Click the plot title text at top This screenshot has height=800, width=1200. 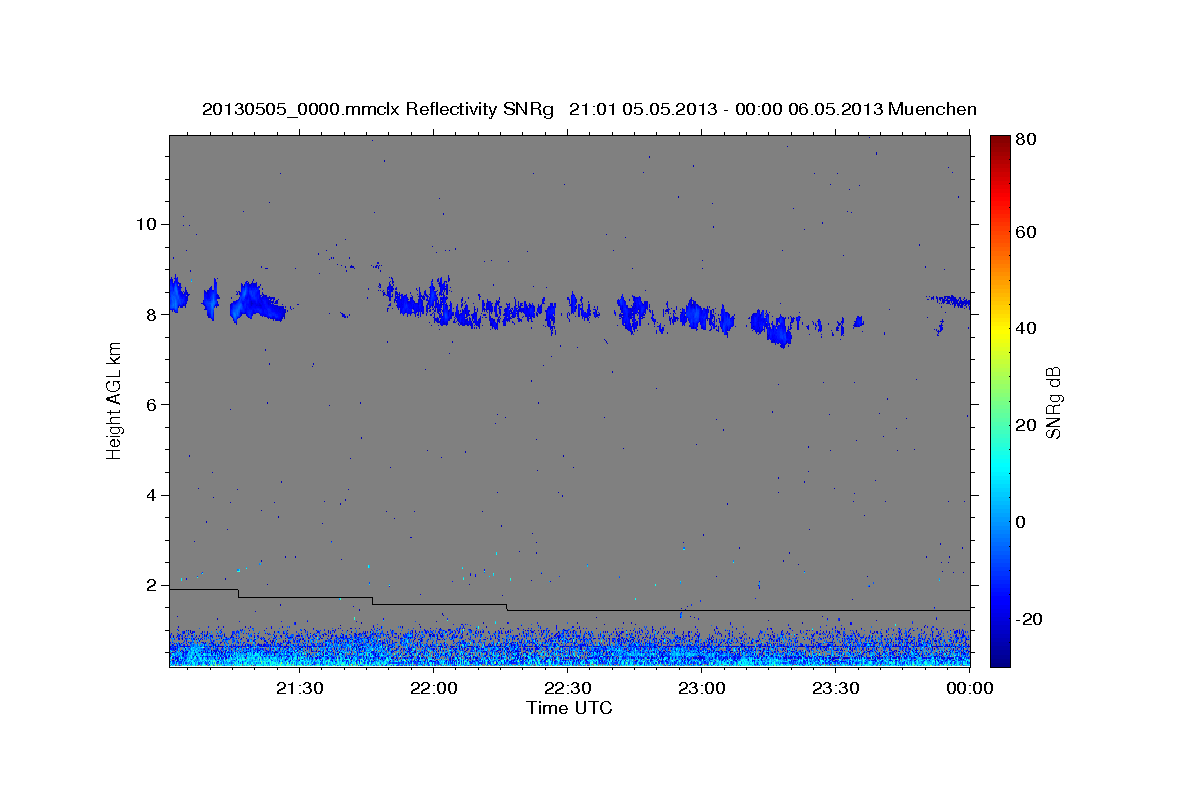[x=589, y=109]
